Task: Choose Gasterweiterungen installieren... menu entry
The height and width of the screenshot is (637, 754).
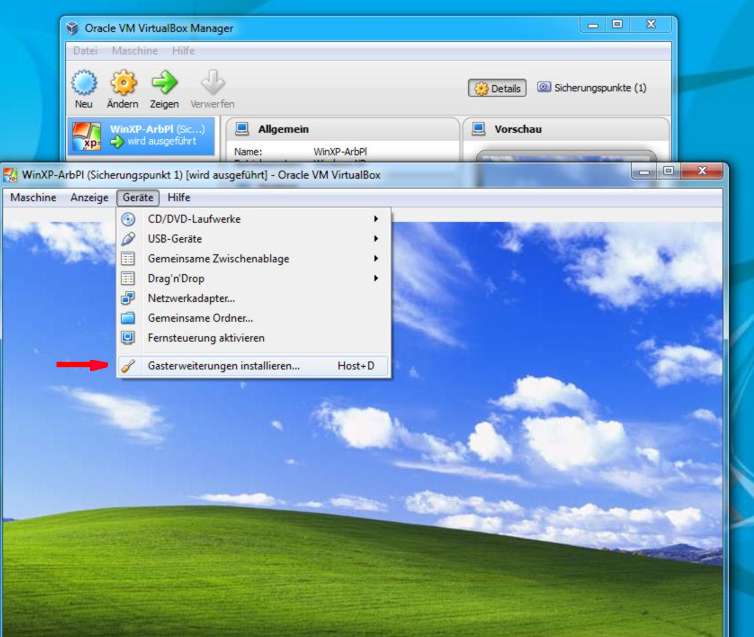Action: click(x=254, y=366)
